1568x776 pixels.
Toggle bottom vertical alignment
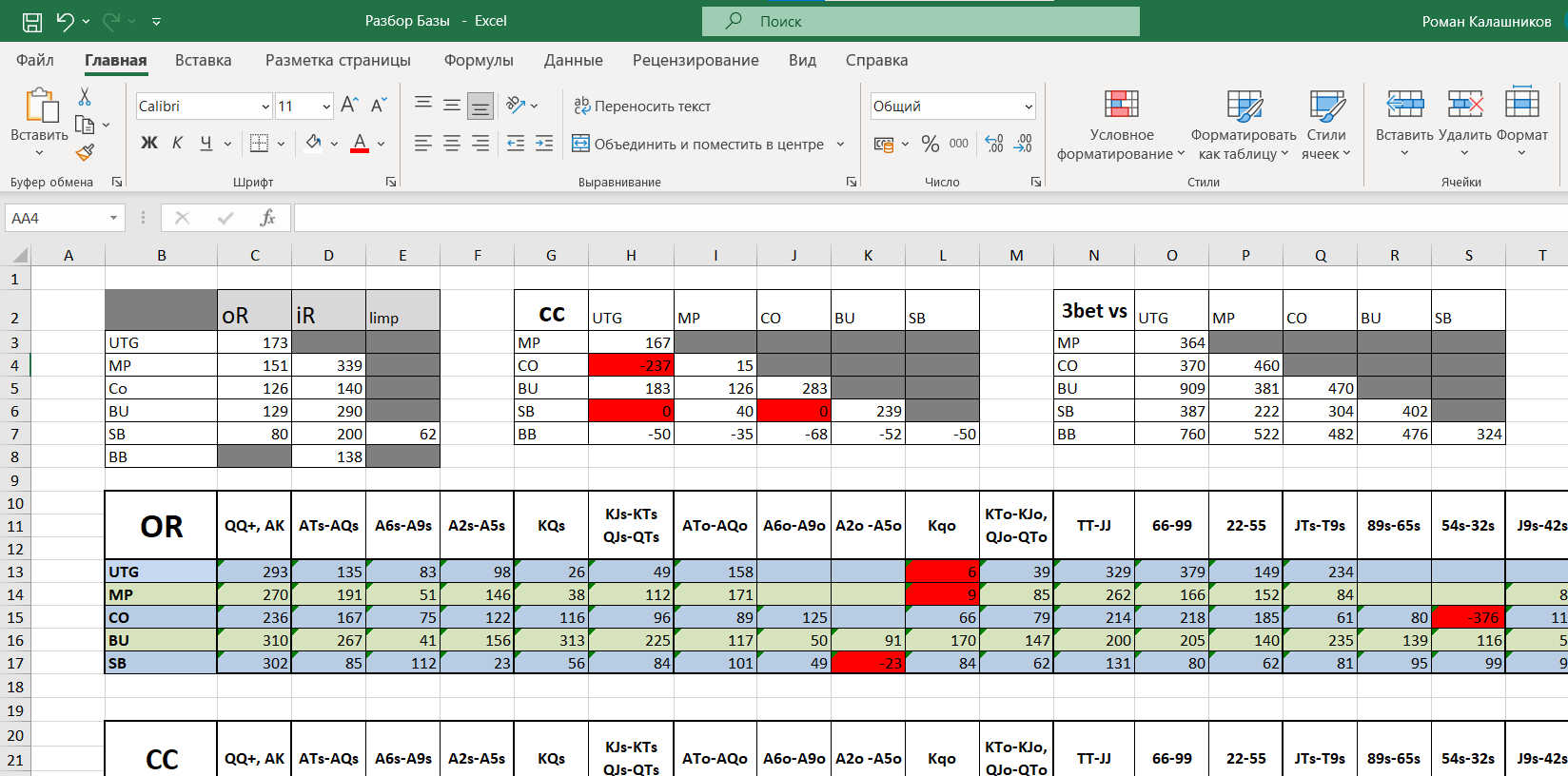tap(480, 106)
